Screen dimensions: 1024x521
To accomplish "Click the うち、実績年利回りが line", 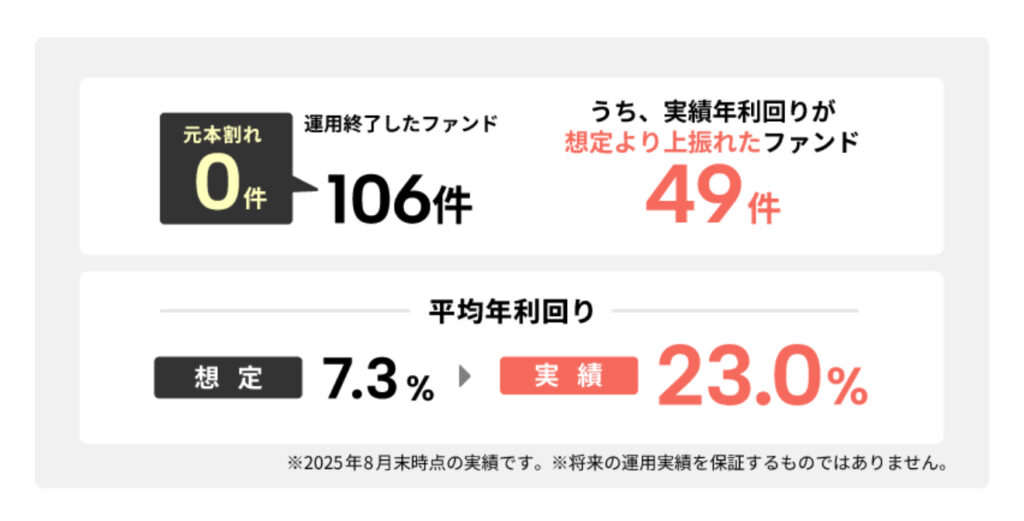I will [x=711, y=114].
